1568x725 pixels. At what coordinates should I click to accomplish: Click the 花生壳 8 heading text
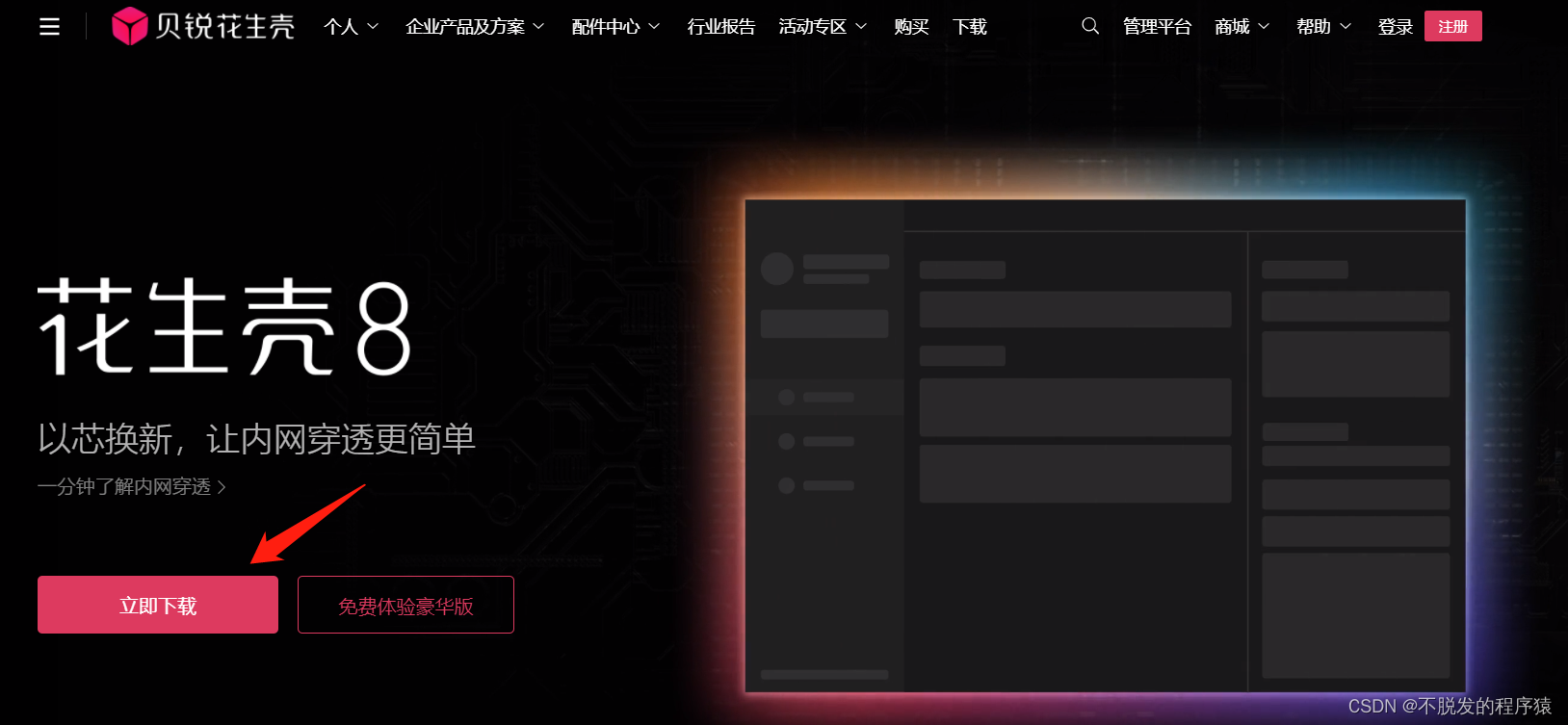click(x=224, y=327)
